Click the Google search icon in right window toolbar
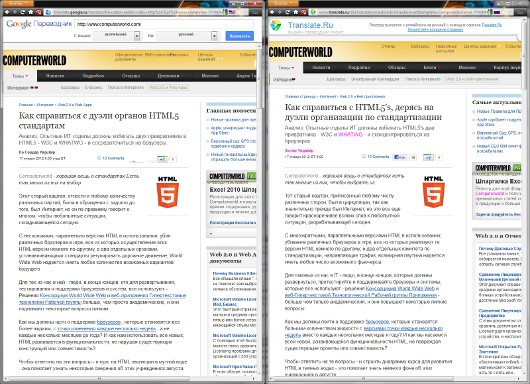 [491, 12]
